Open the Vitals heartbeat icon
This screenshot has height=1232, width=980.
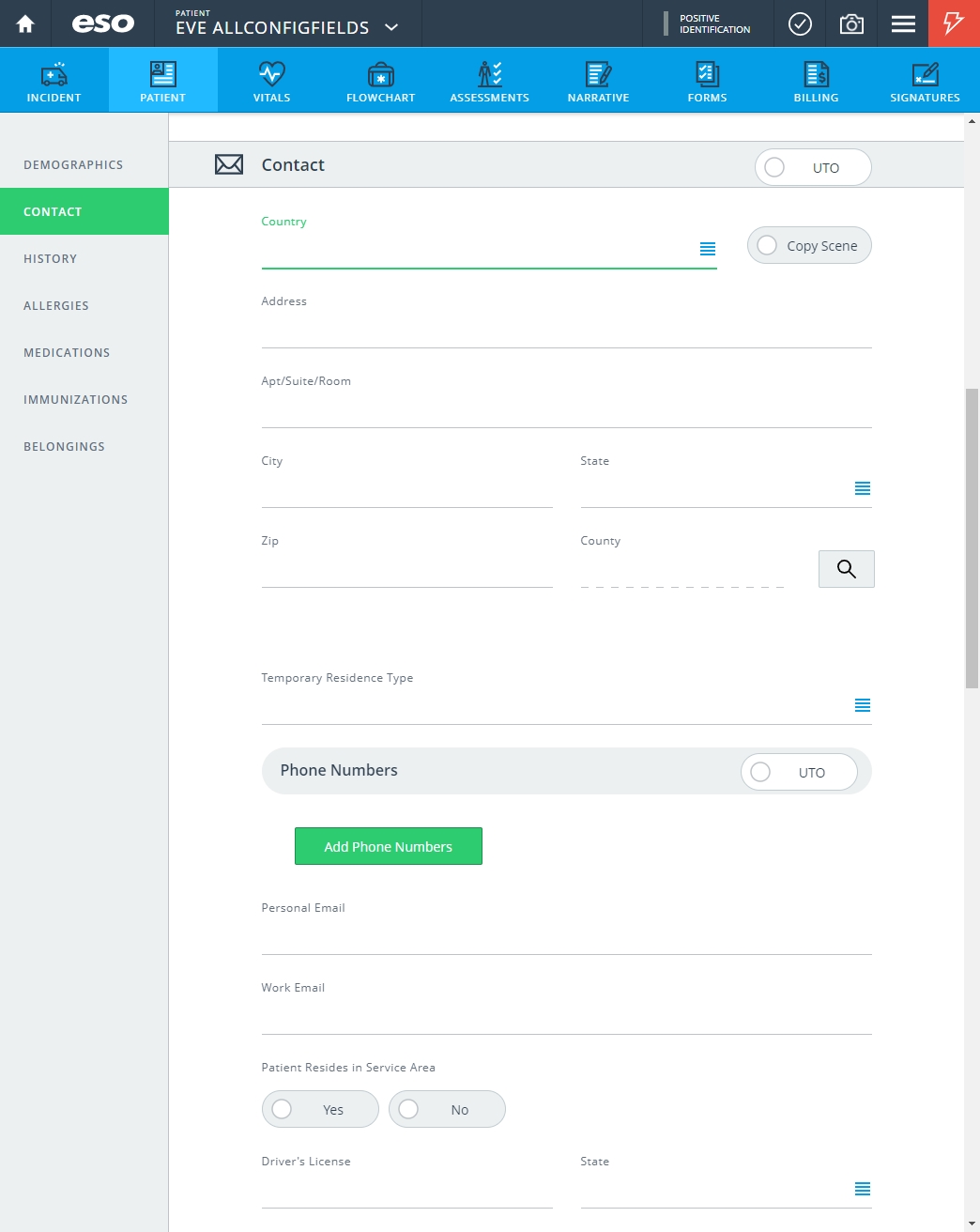point(272,74)
